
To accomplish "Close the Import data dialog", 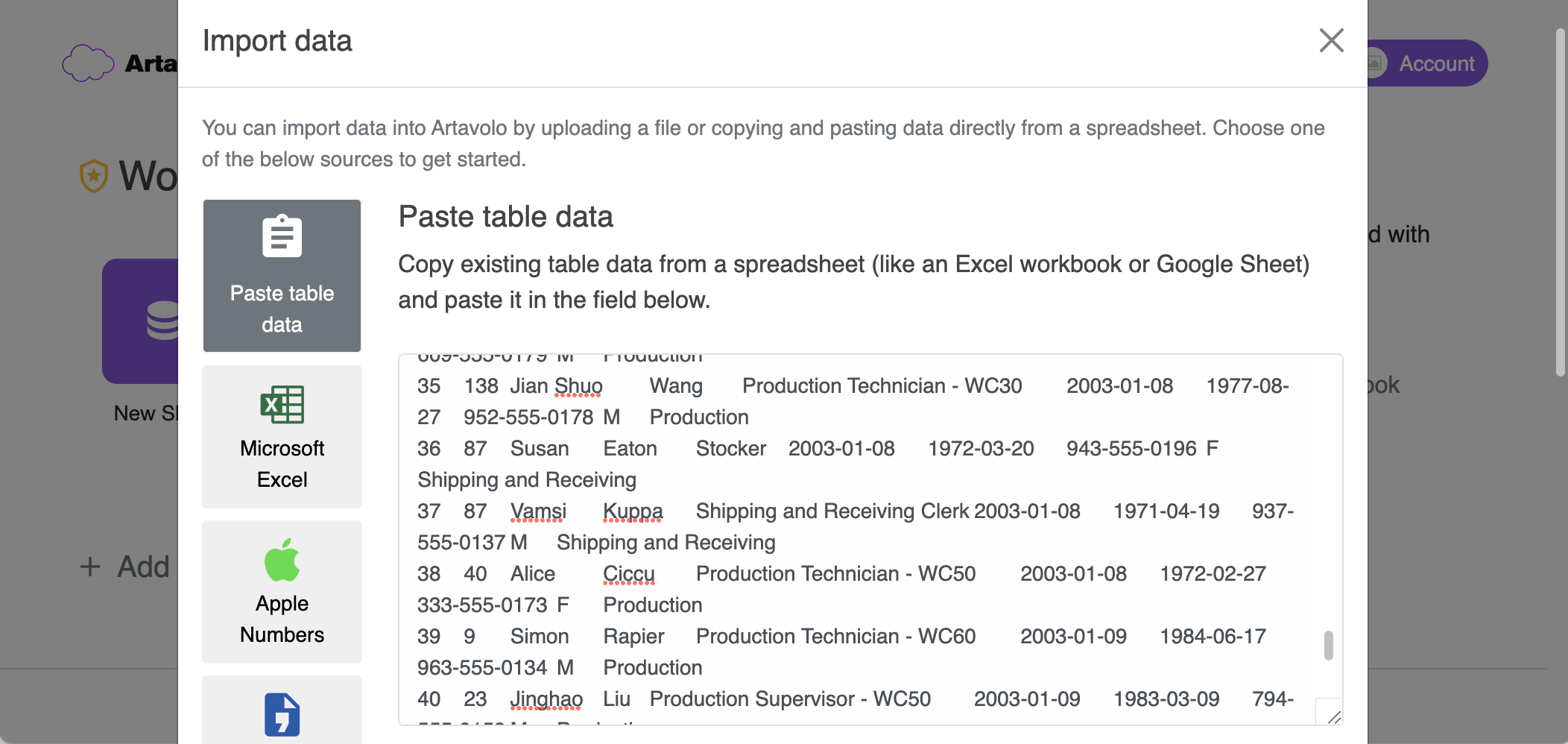I will coord(1331,40).
